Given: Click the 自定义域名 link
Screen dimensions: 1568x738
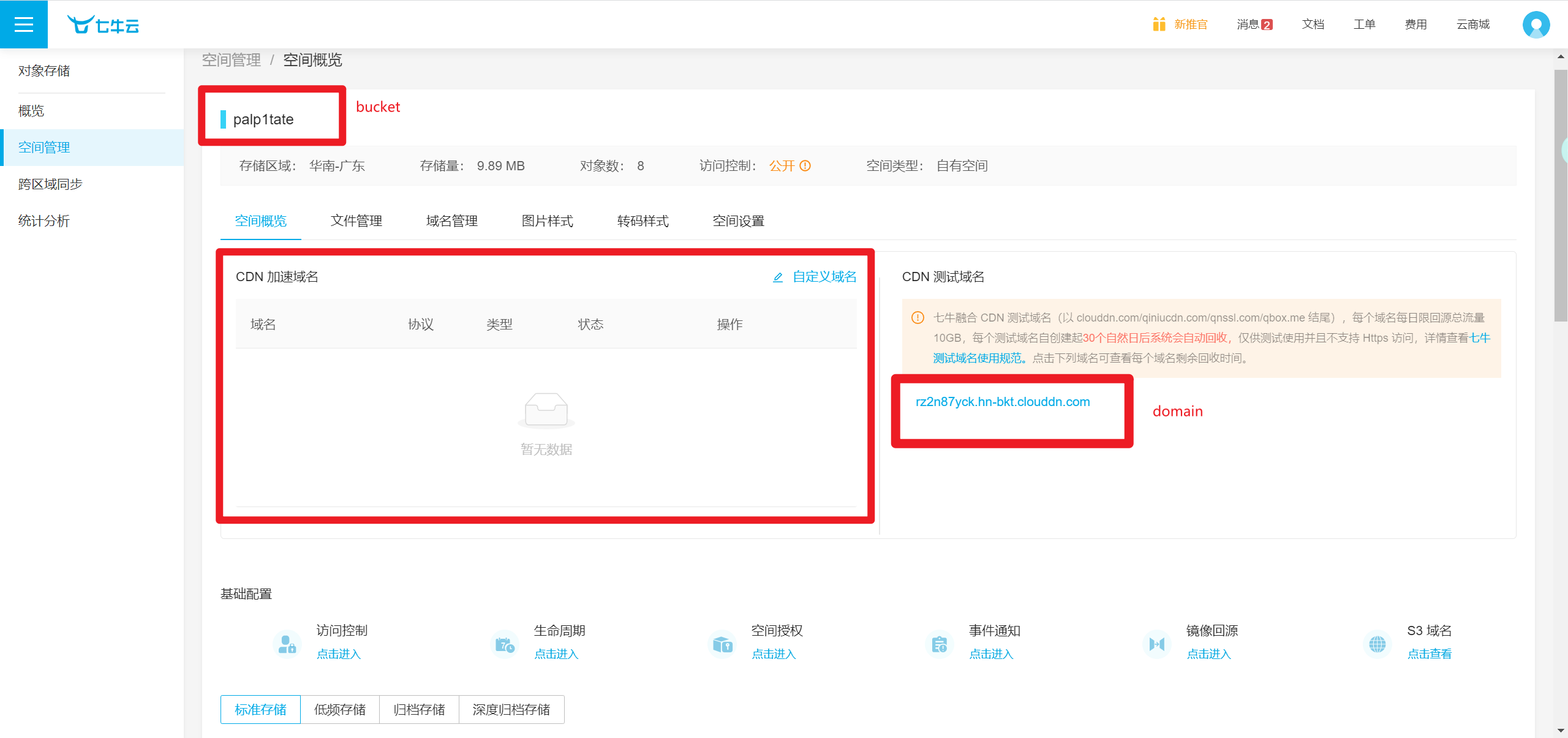Looking at the screenshot, I should point(824,277).
